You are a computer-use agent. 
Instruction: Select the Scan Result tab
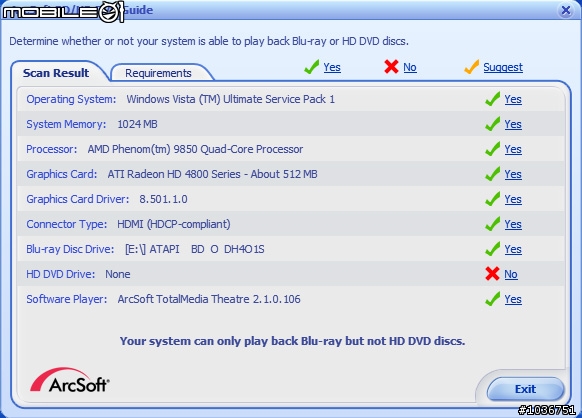click(56, 72)
